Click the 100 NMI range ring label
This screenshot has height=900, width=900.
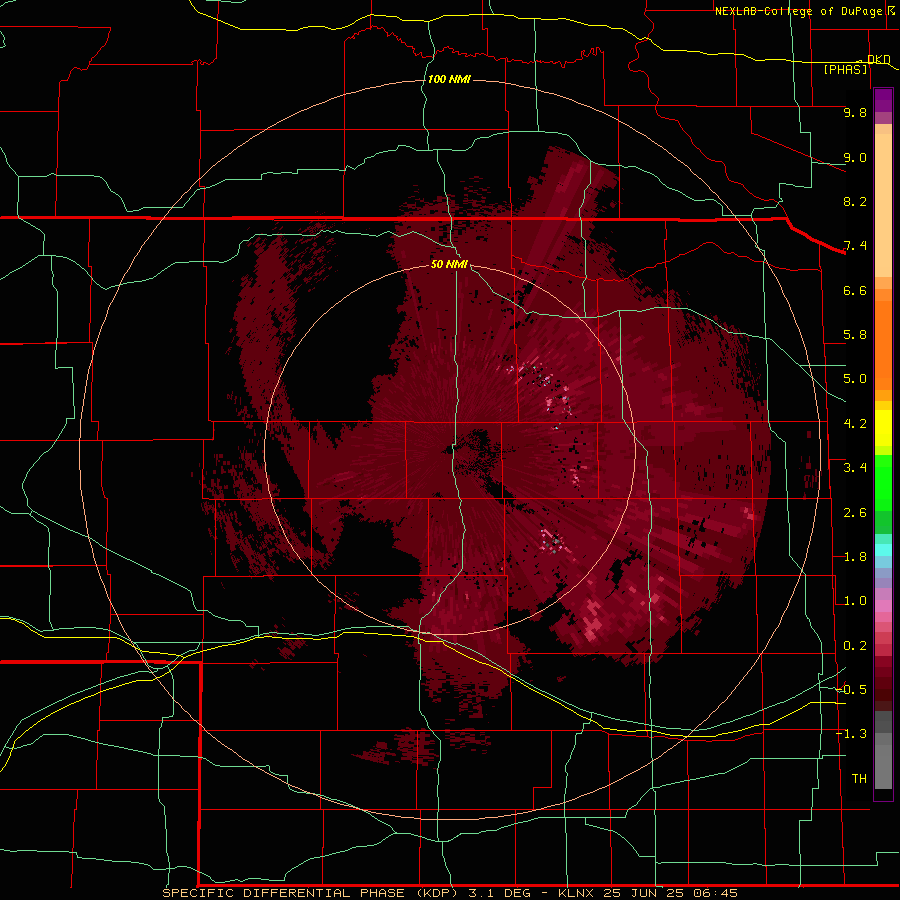click(x=449, y=79)
